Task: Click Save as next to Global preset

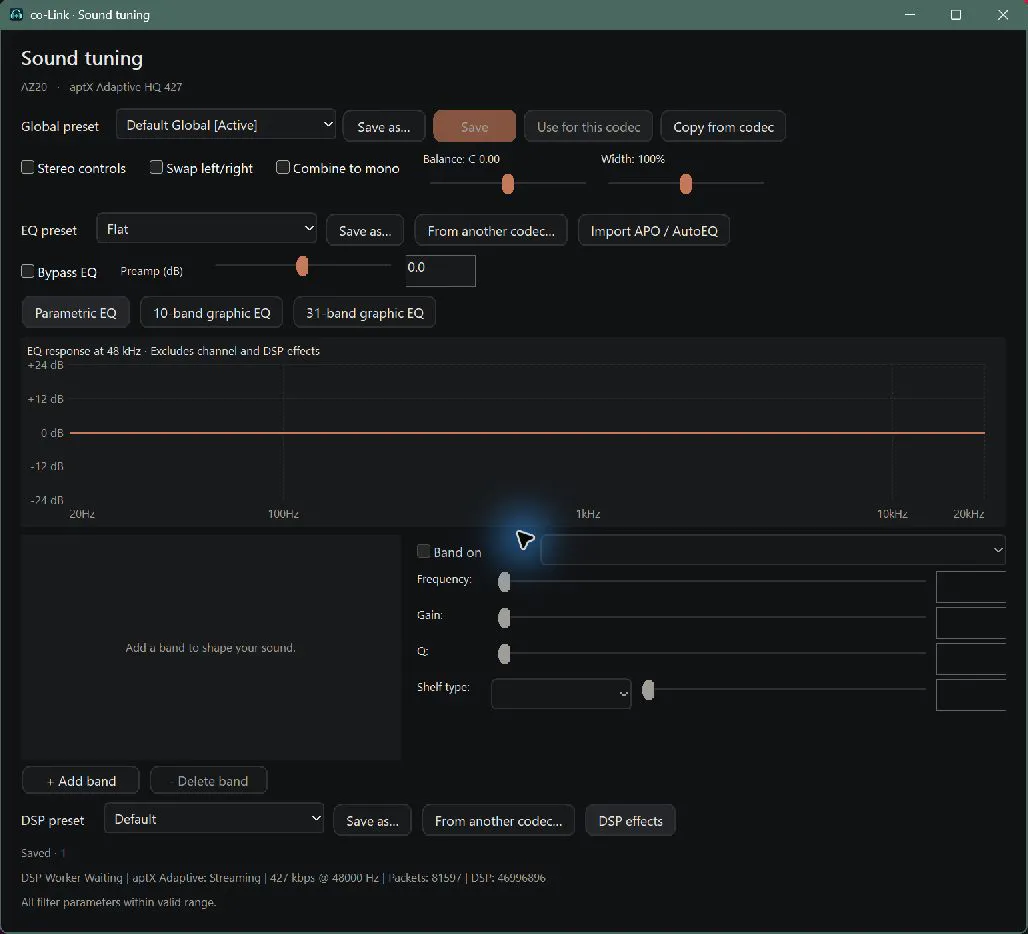Action: pos(384,126)
